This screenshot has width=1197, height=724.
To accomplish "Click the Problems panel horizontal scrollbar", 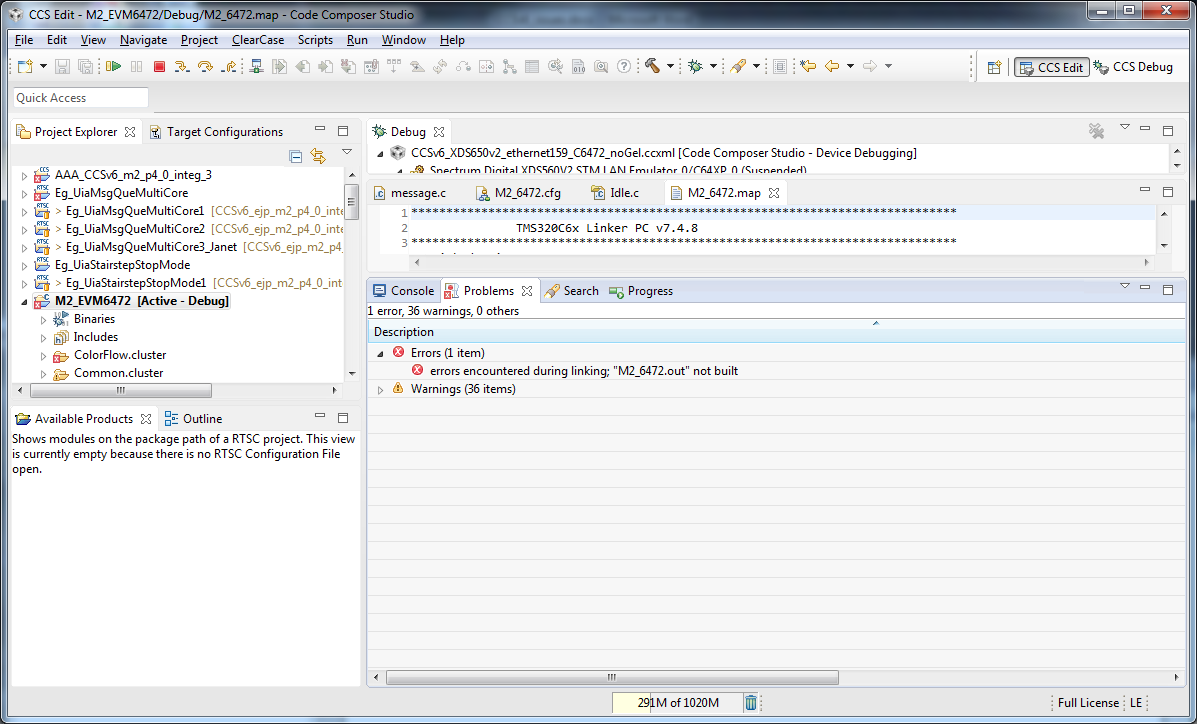I will pos(612,677).
